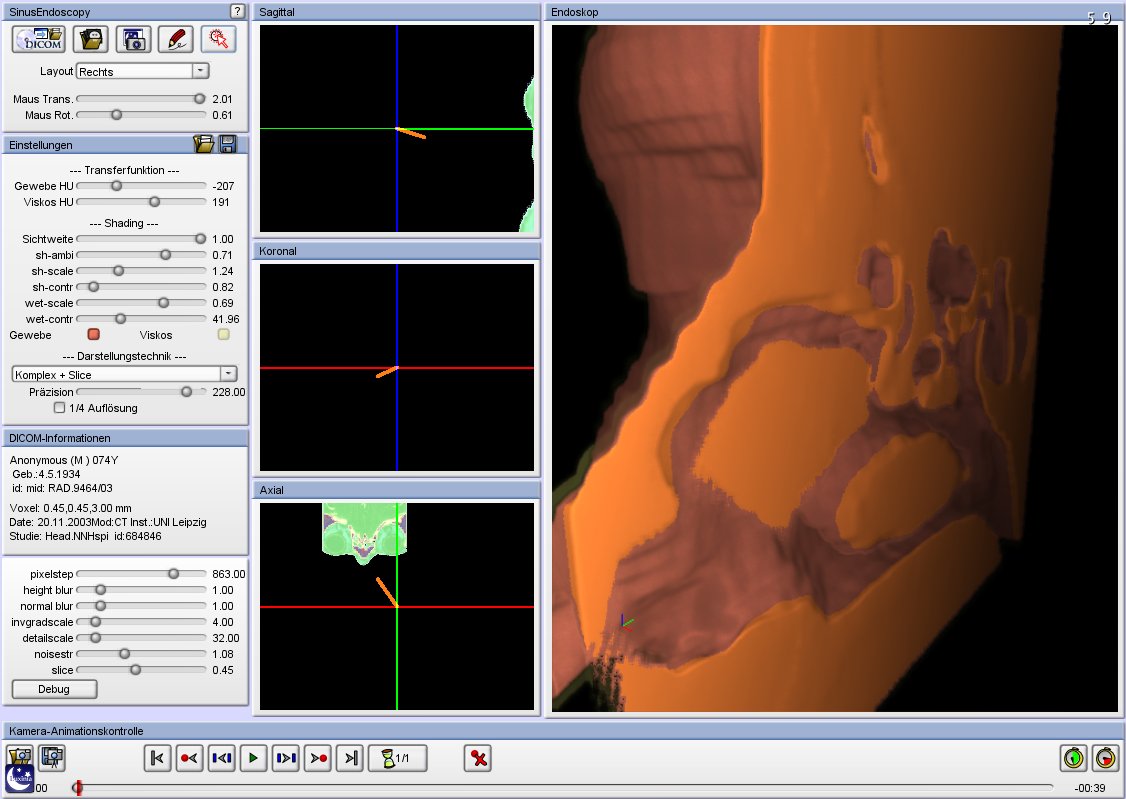
Task: Click the question mark help button
Action: (x=237, y=11)
